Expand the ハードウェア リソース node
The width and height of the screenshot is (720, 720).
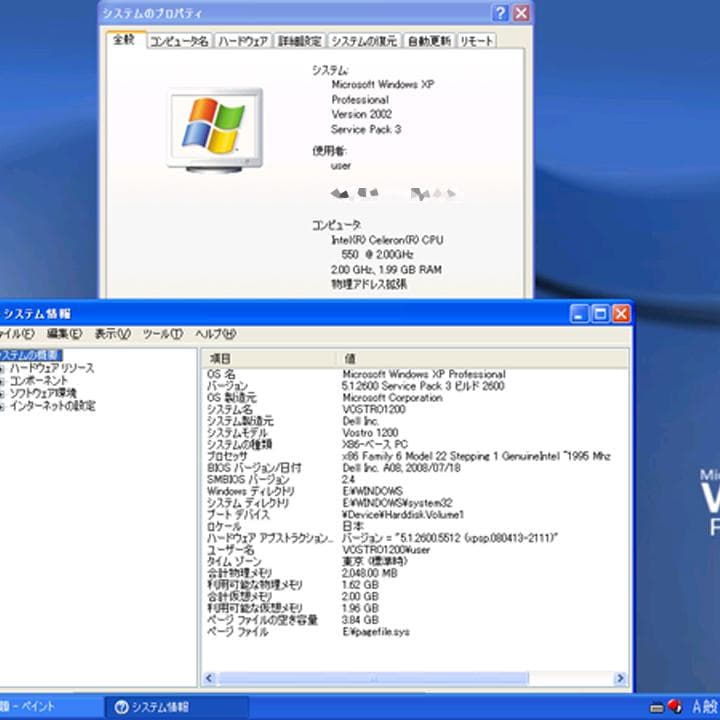coord(2,368)
